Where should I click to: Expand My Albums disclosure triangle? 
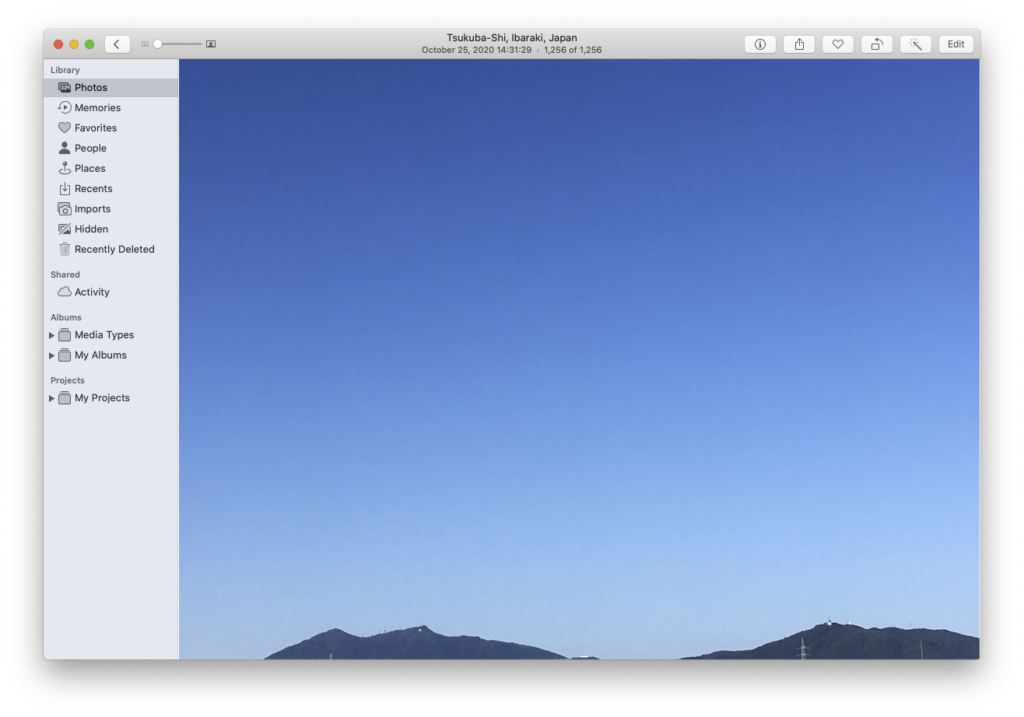coord(52,356)
